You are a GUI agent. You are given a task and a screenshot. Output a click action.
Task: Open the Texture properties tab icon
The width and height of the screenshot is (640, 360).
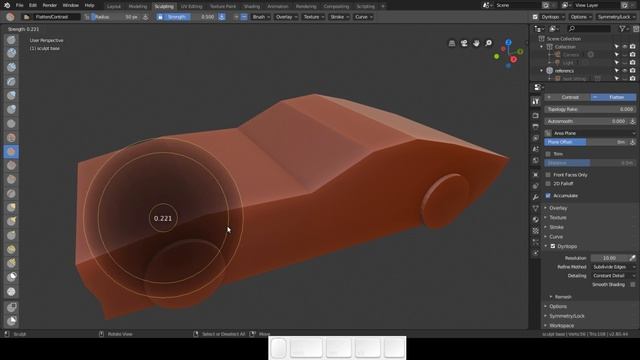(x=536, y=231)
